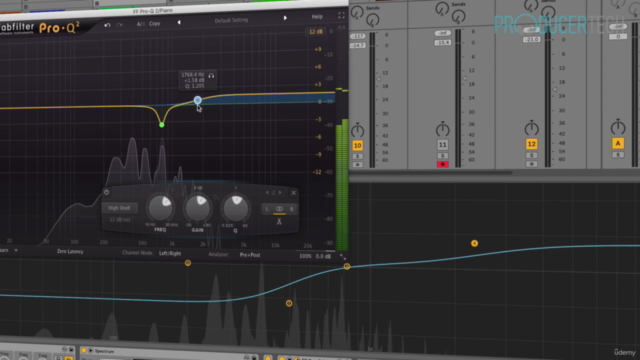Click return track A pan knob

coord(618,127)
